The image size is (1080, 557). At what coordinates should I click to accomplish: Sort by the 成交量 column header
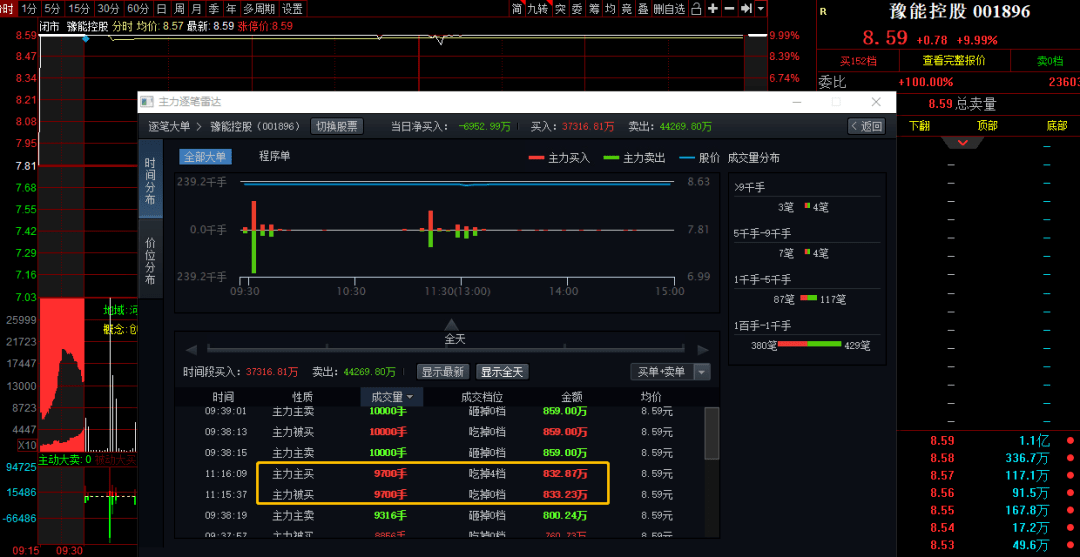tap(392, 397)
